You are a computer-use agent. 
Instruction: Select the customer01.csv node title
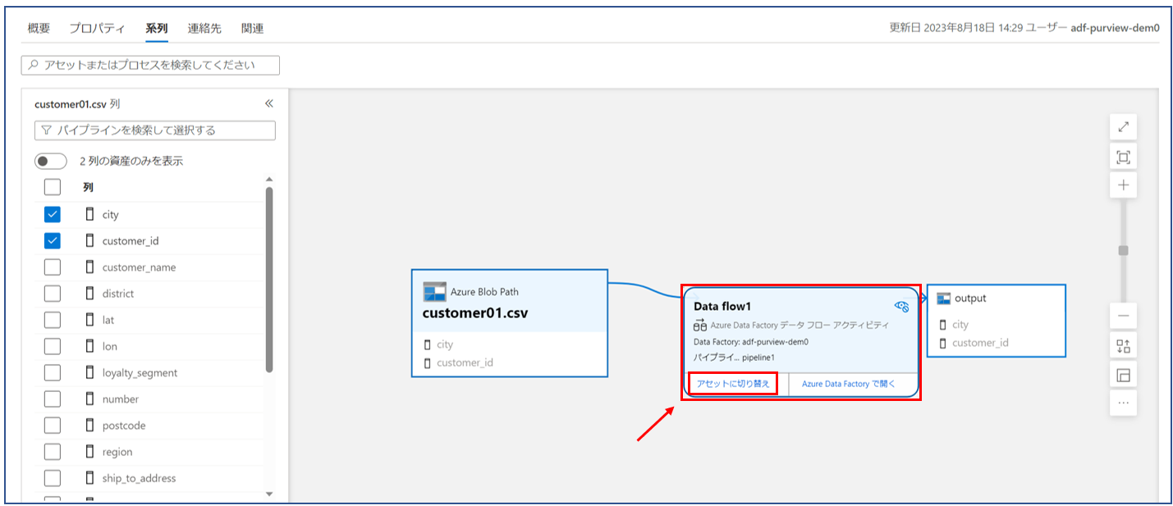(x=476, y=313)
